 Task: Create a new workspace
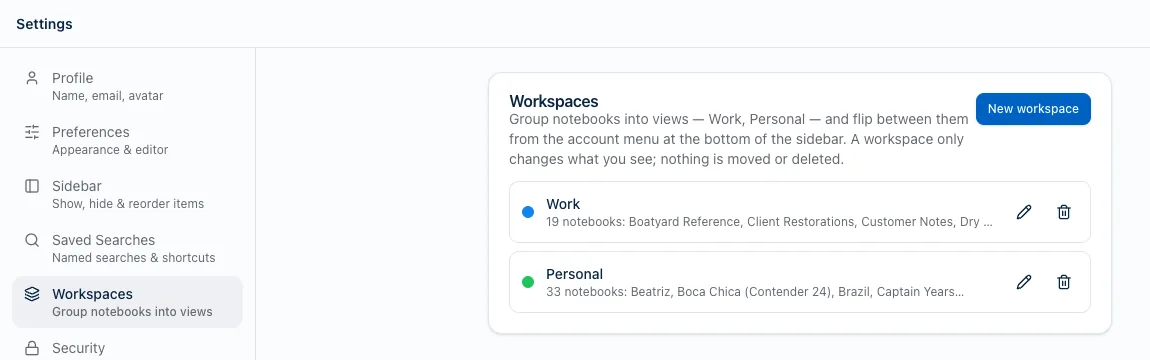pos(1033,109)
